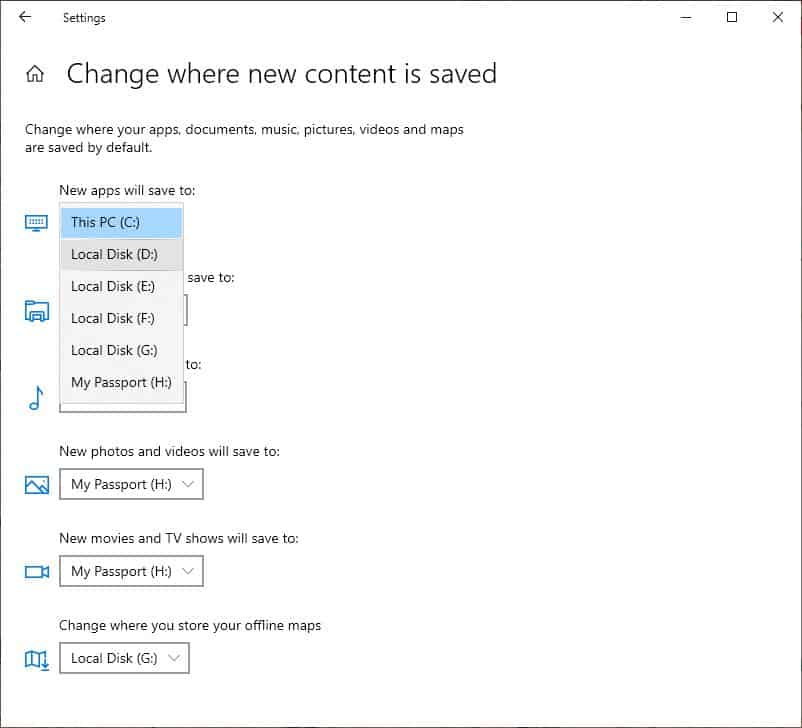This screenshot has width=802, height=728.
Task: Open the new movies and TV shows dropdown
Action: 131,570
